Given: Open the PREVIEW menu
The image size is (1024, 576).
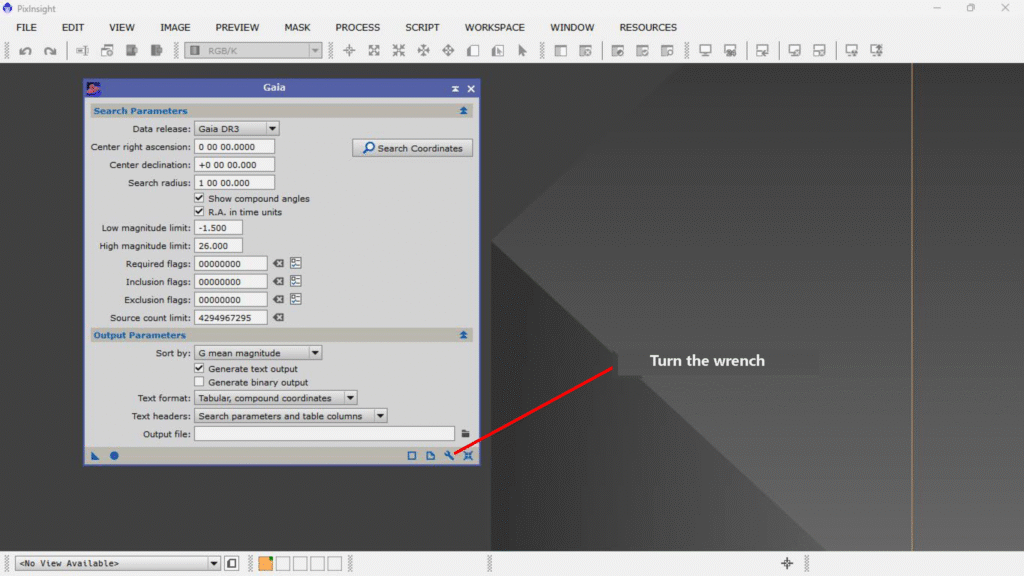Looking at the screenshot, I should pyautogui.click(x=237, y=27).
